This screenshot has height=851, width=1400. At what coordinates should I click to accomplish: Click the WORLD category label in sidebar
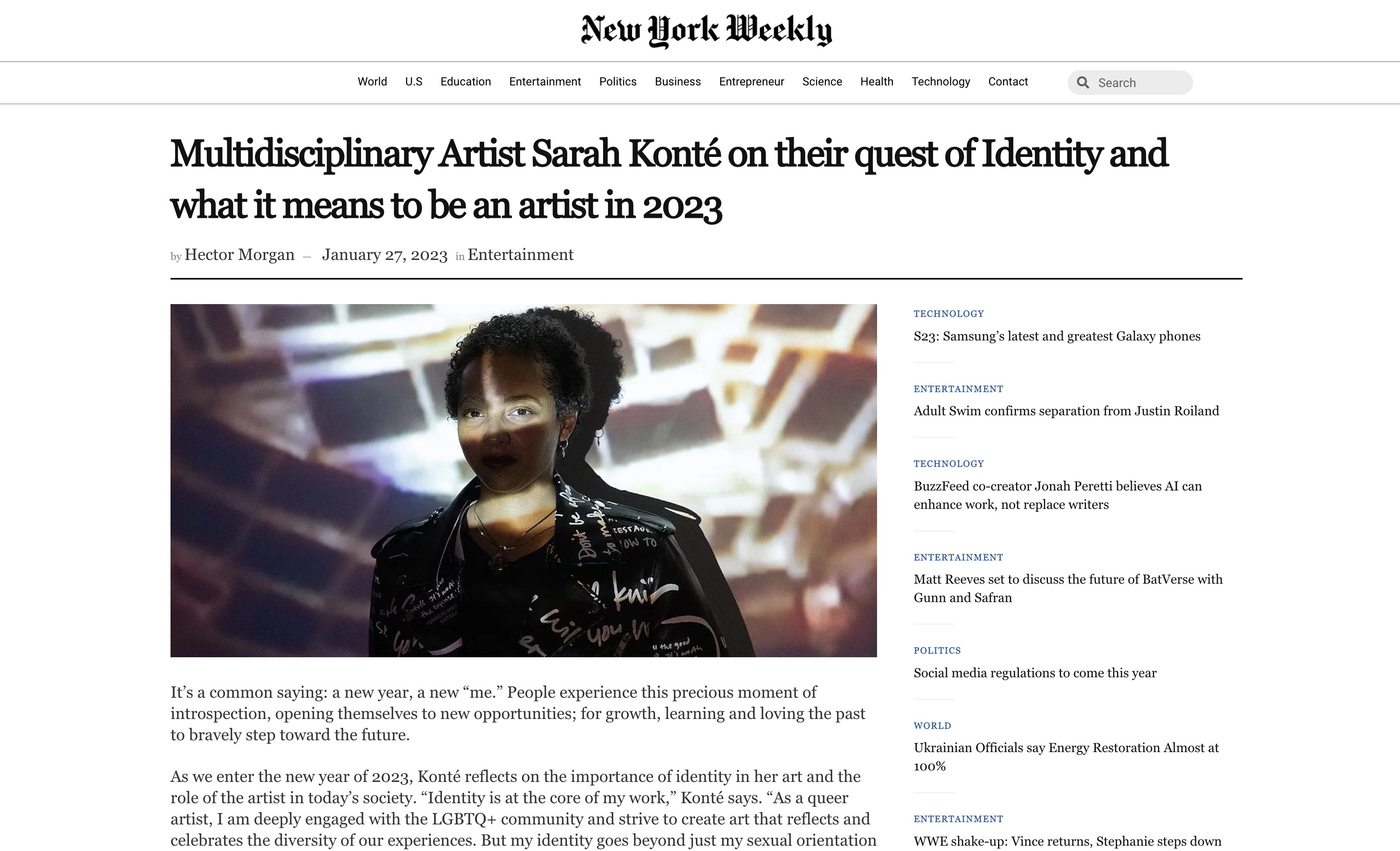932,726
